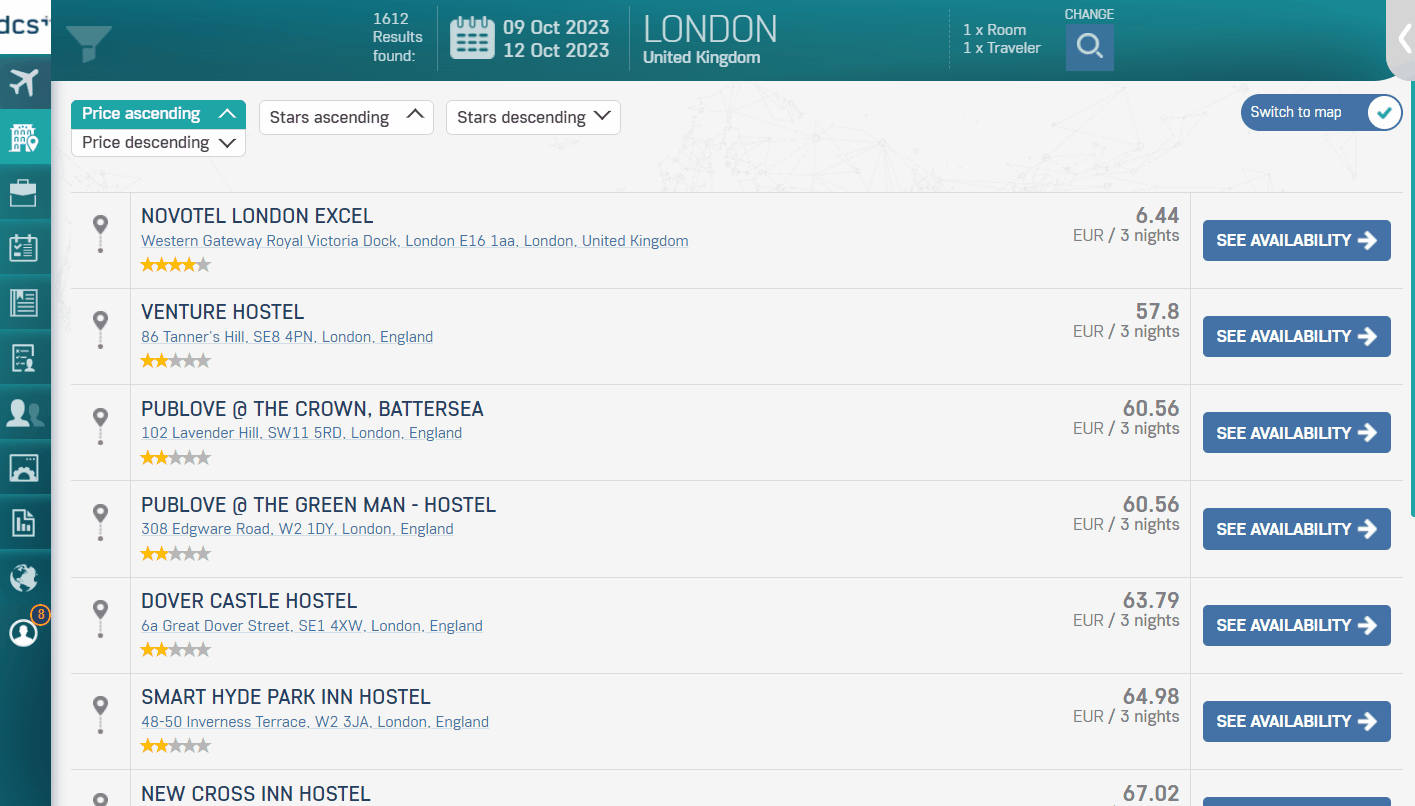
Task: Select the Price ascending sort option
Action: (x=158, y=114)
